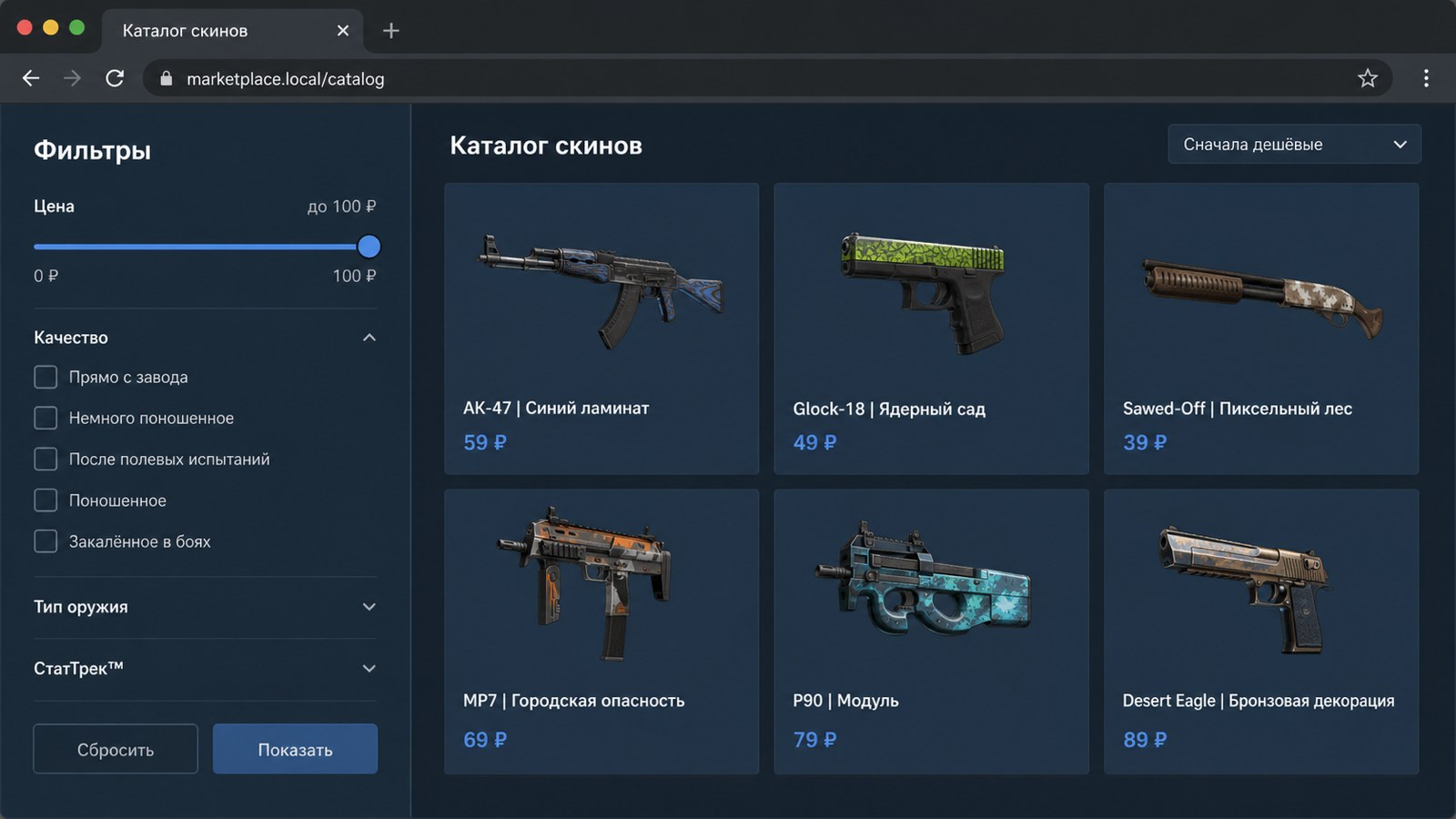Click the до 100 ₽ price label
Viewport: 1456px width, 819px height.
point(341,207)
